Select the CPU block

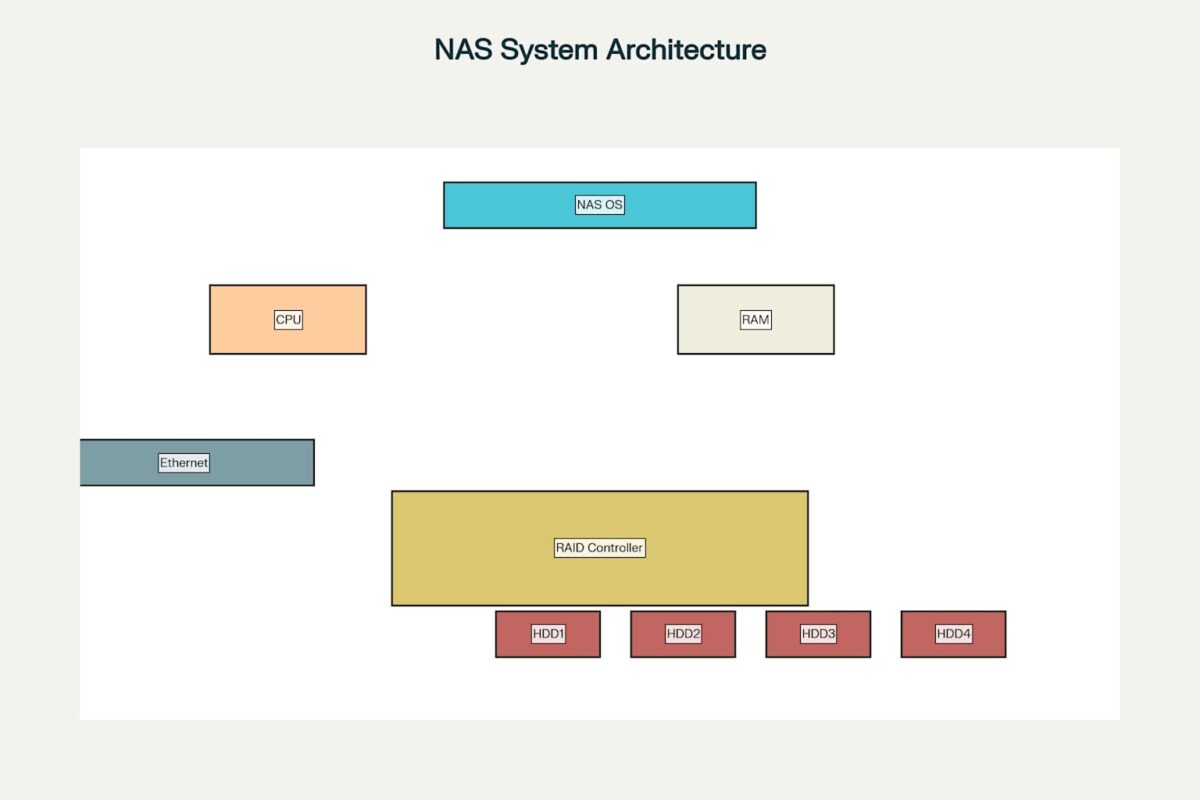point(288,319)
